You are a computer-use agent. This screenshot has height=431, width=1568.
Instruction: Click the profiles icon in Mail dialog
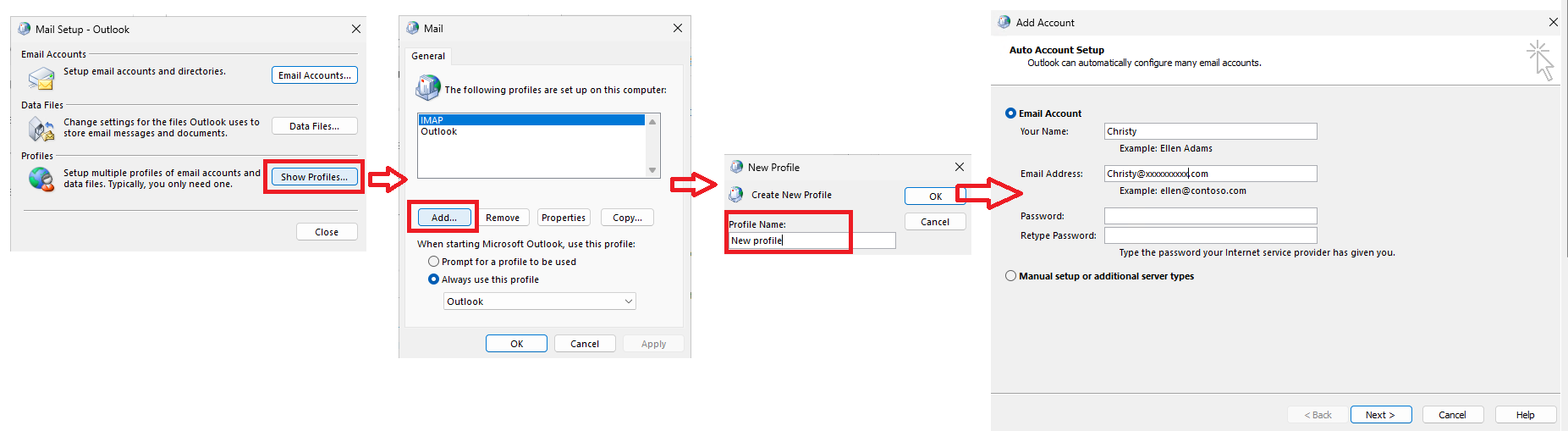(x=428, y=87)
